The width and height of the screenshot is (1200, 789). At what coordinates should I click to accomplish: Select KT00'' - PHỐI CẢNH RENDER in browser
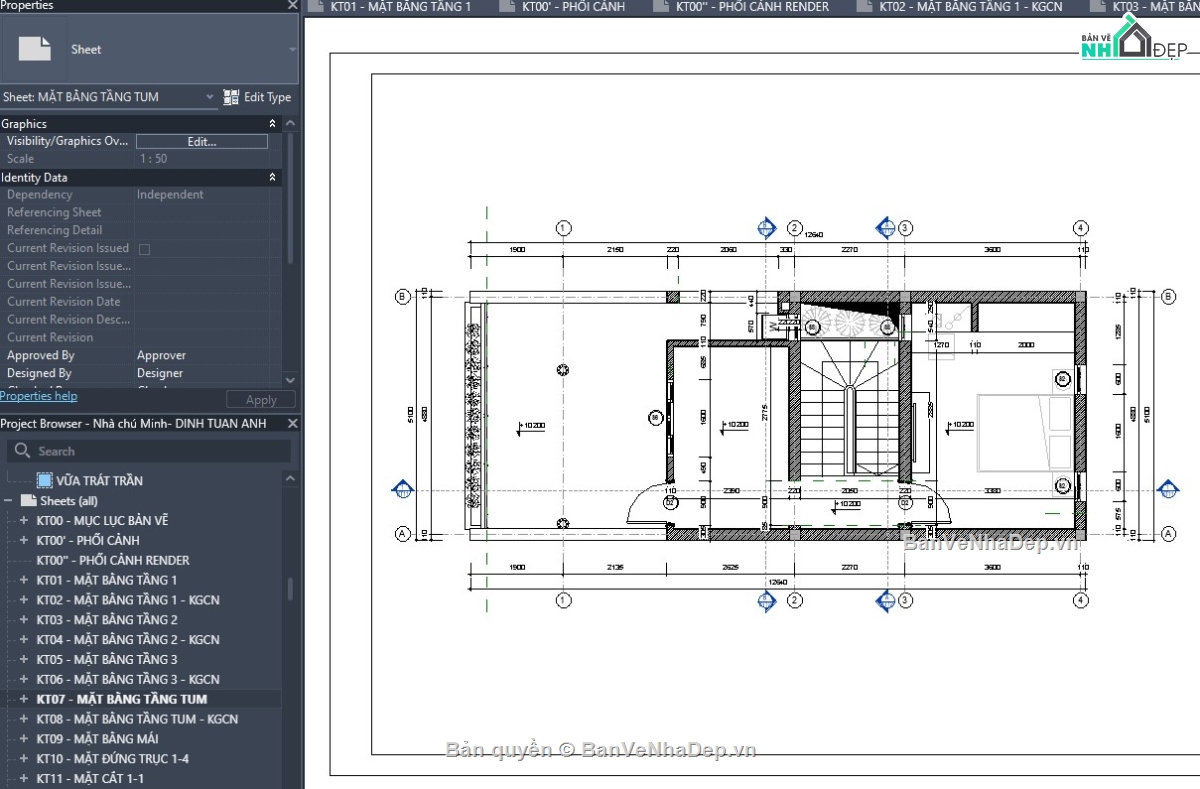click(112, 561)
